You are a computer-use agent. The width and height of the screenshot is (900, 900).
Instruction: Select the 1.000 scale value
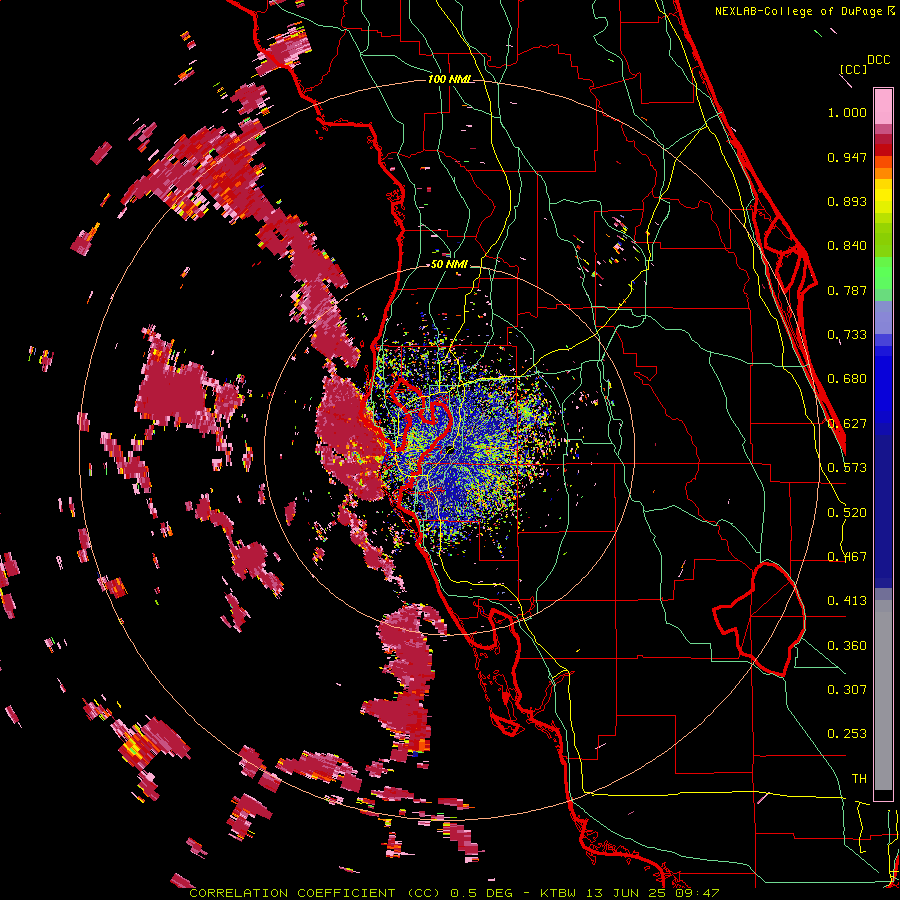click(x=847, y=112)
